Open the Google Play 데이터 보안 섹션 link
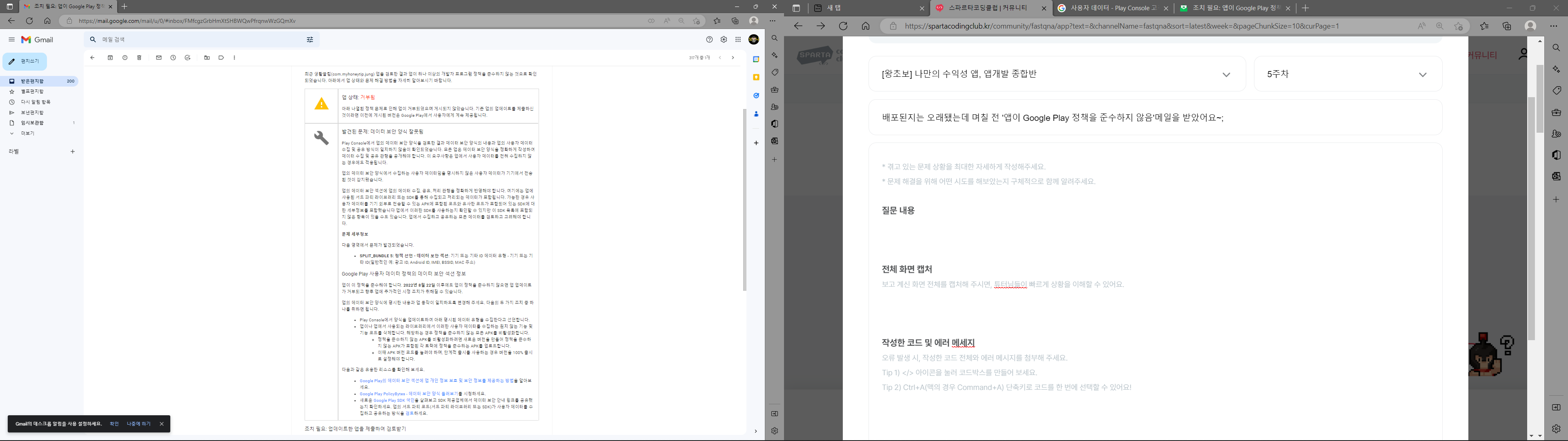The image size is (1568, 441). click(x=437, y=381)
